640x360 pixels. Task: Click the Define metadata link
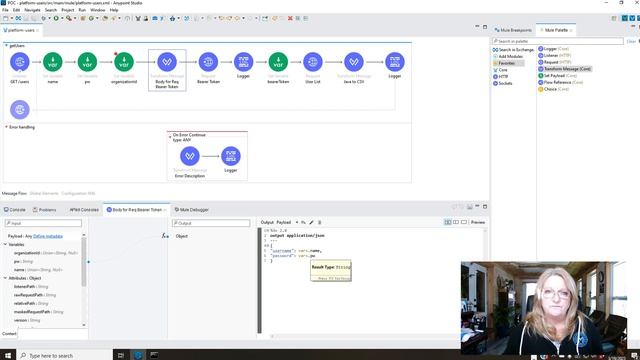click(x=48, y=236)
